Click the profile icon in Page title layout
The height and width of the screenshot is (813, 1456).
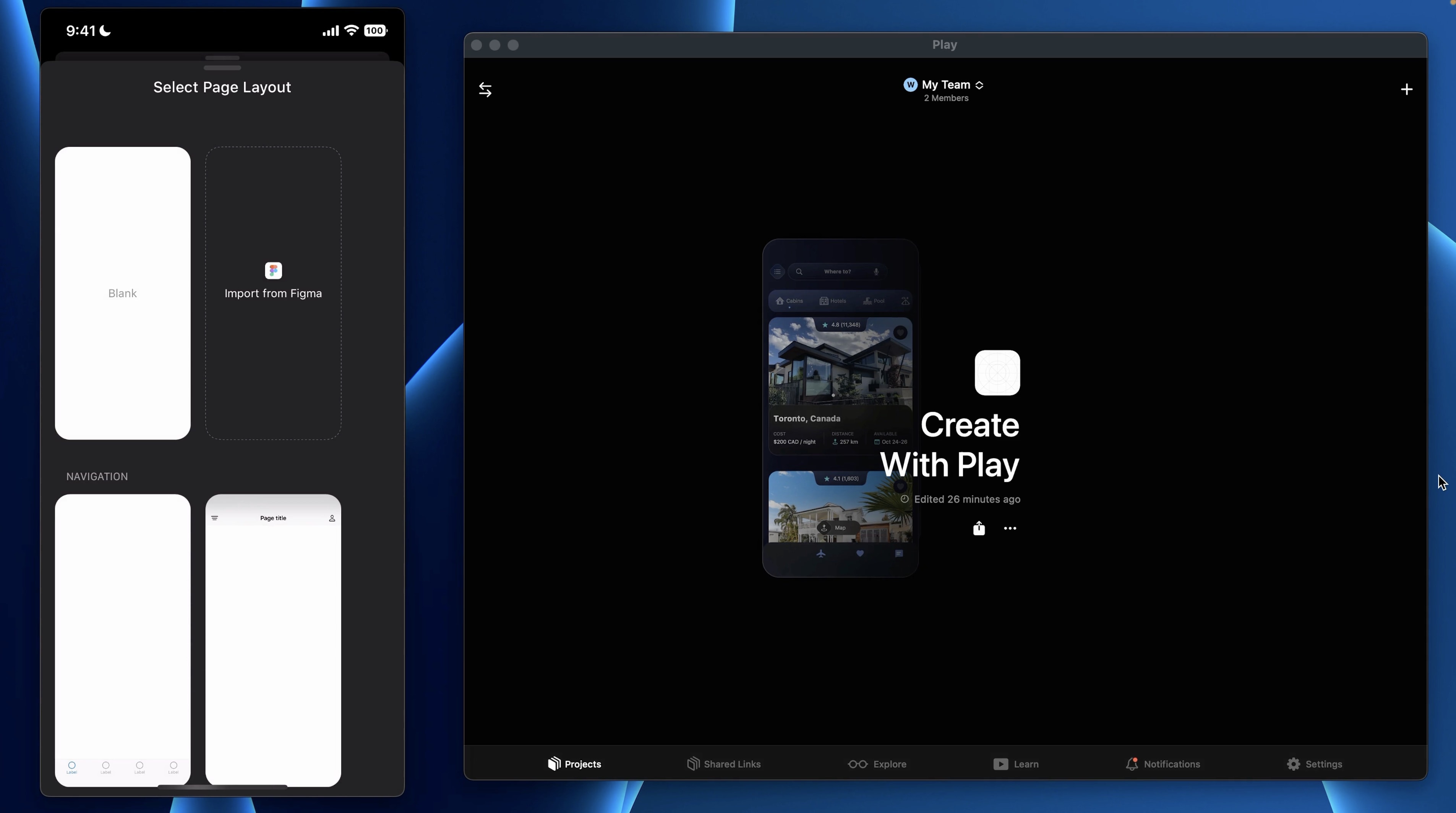click(332, 518)
